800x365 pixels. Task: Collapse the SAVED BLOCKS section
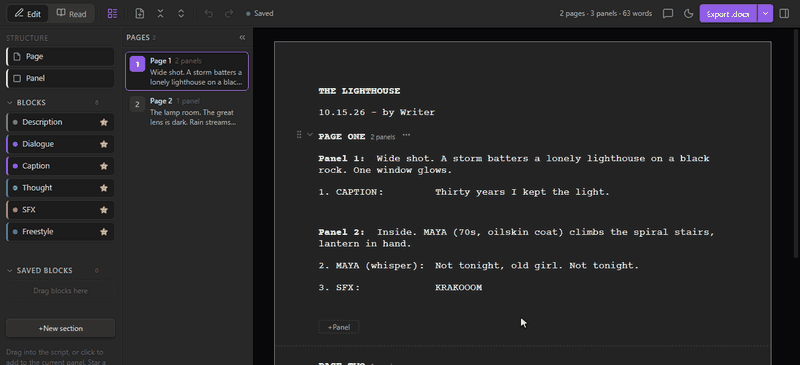[10, 271]
